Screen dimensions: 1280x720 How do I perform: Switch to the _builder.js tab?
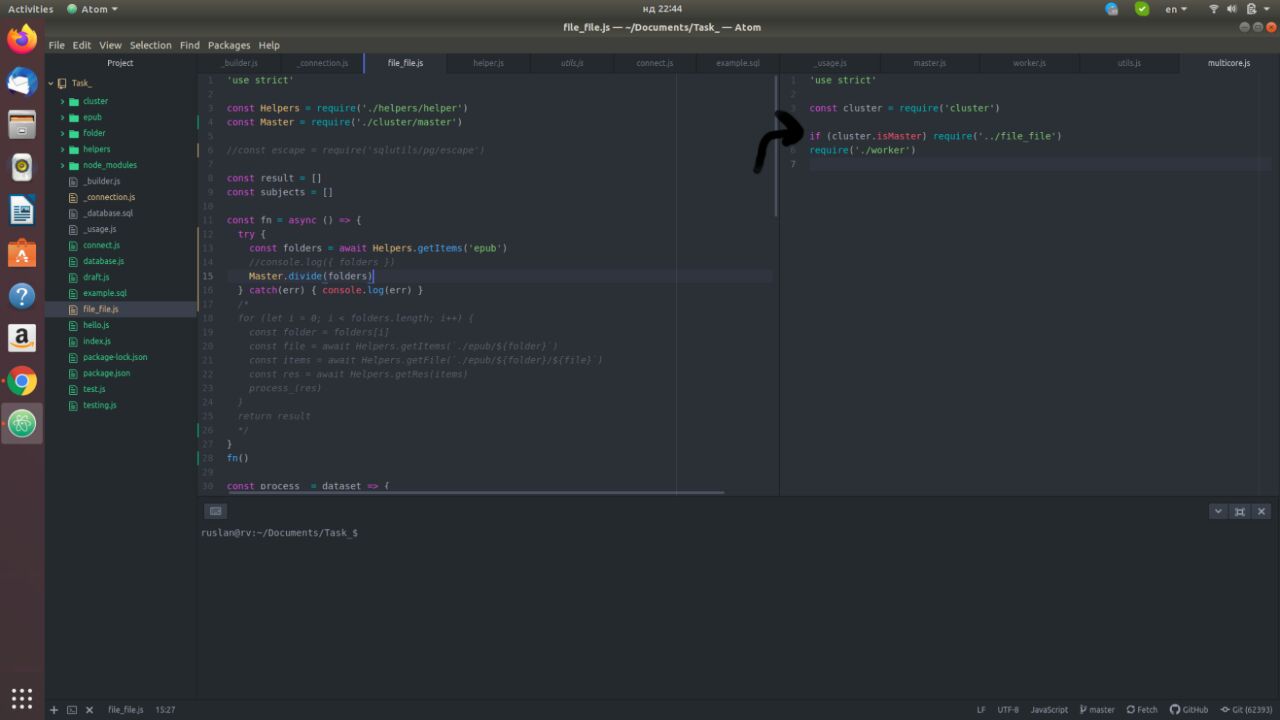239,63
